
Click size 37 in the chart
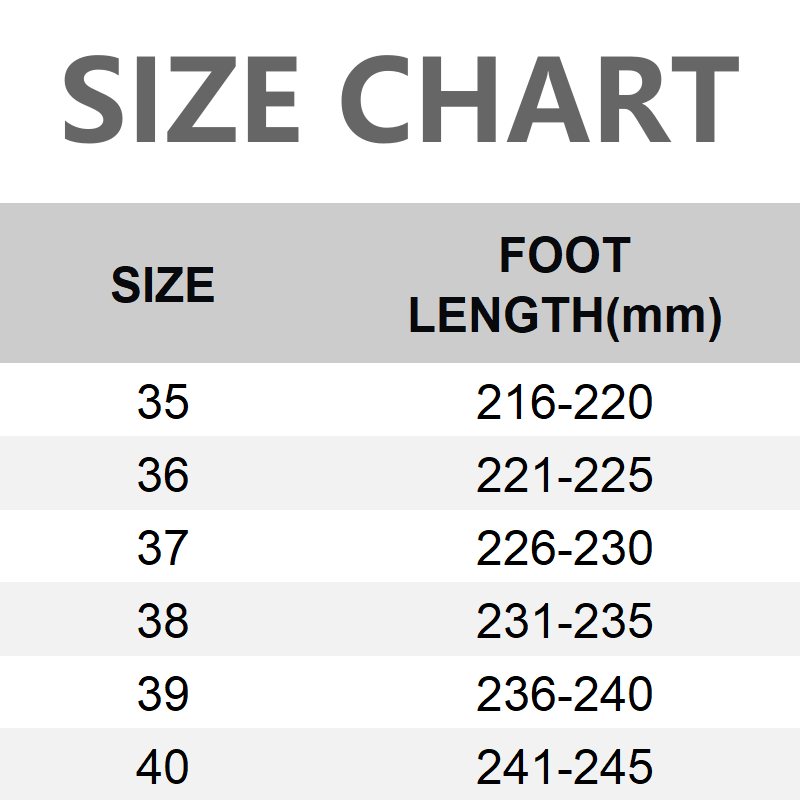click(163, 549)
